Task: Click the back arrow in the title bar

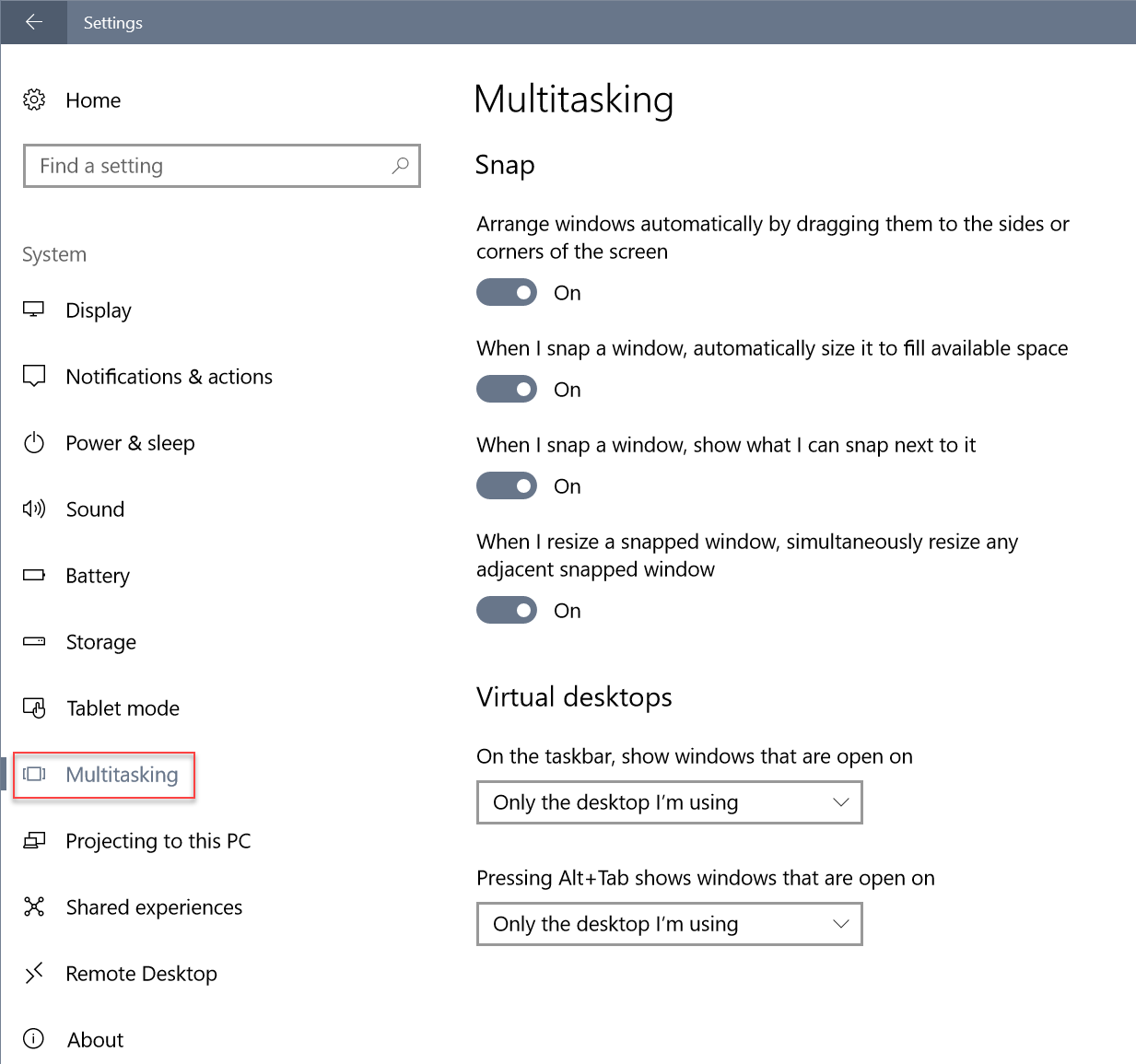Action: [34, 22]
